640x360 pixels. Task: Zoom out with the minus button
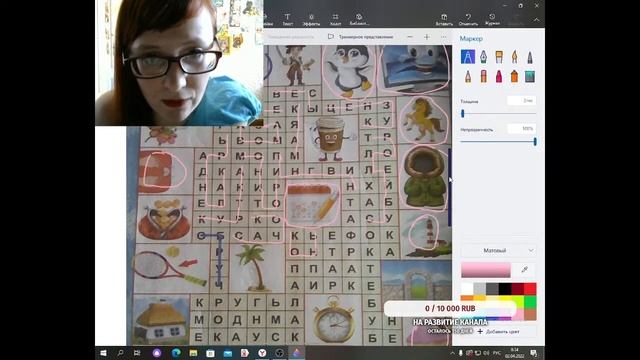click(410, 37)
